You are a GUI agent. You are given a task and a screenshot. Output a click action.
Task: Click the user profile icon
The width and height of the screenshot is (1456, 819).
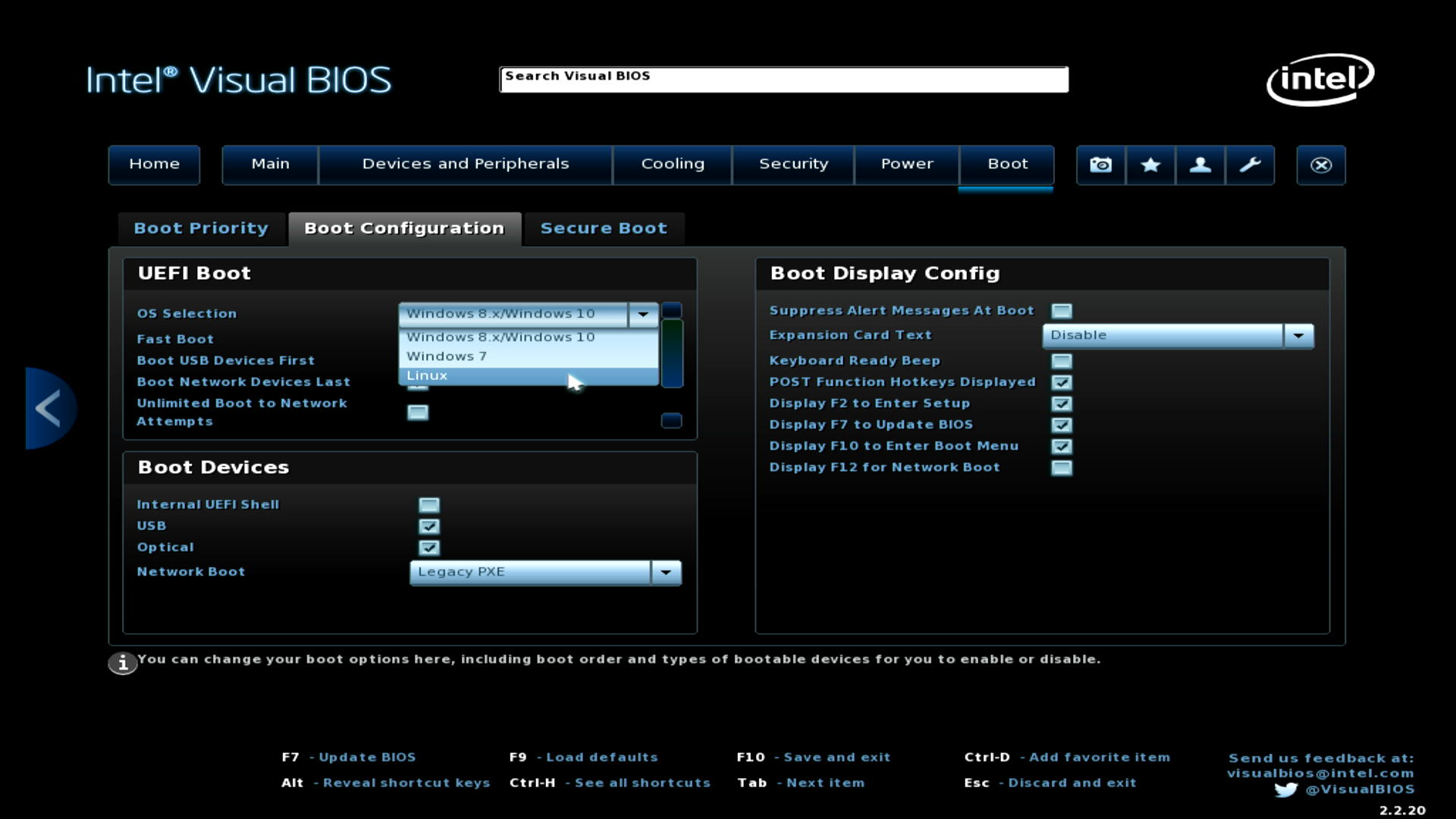point(1200,165)
